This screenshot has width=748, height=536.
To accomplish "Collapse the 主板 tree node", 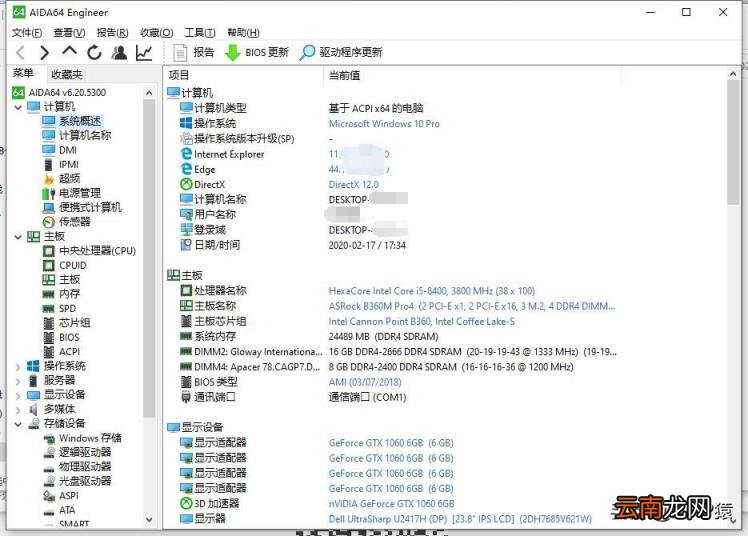I will pos(18,237).
